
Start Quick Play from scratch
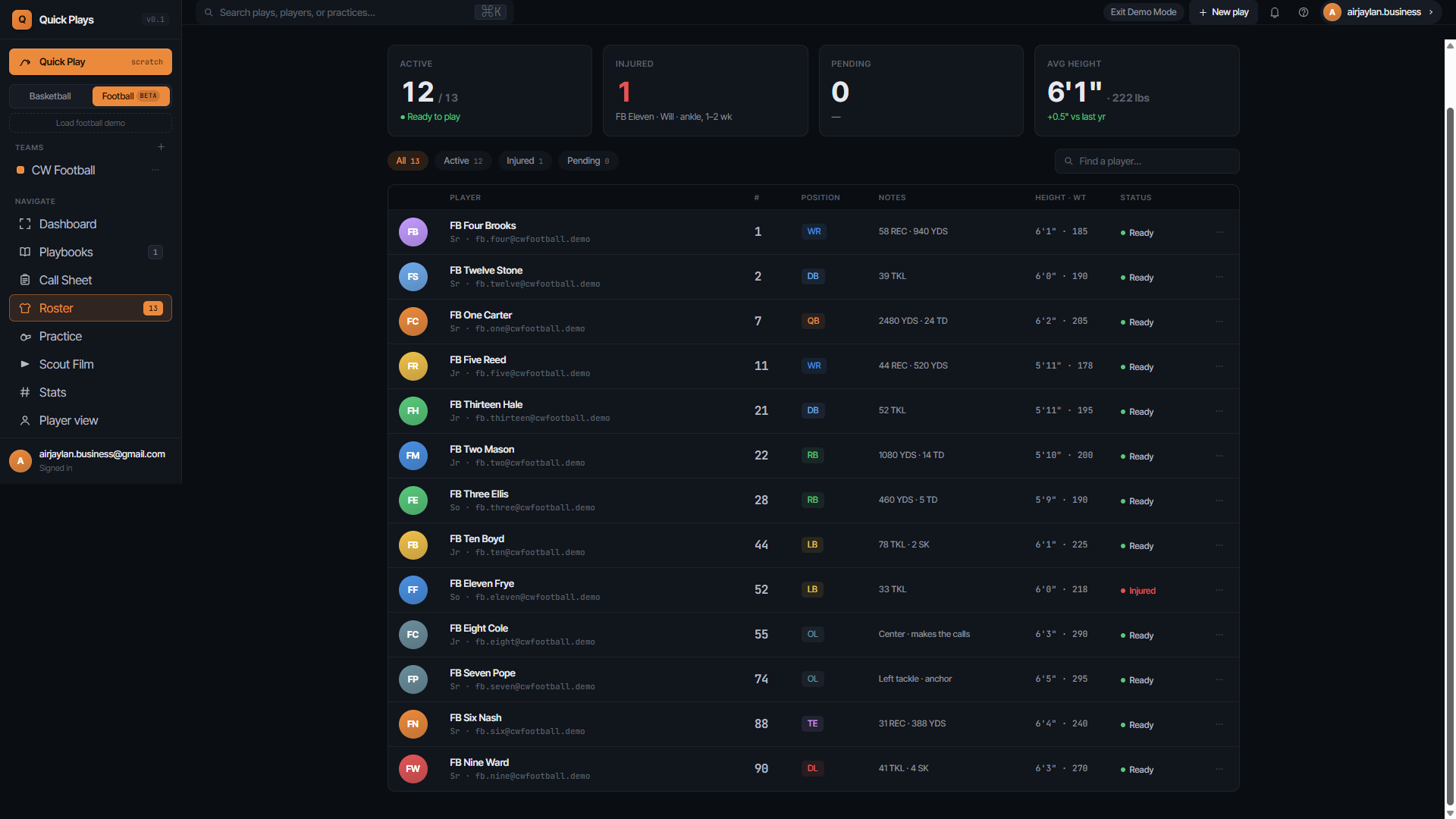[90, 62]
